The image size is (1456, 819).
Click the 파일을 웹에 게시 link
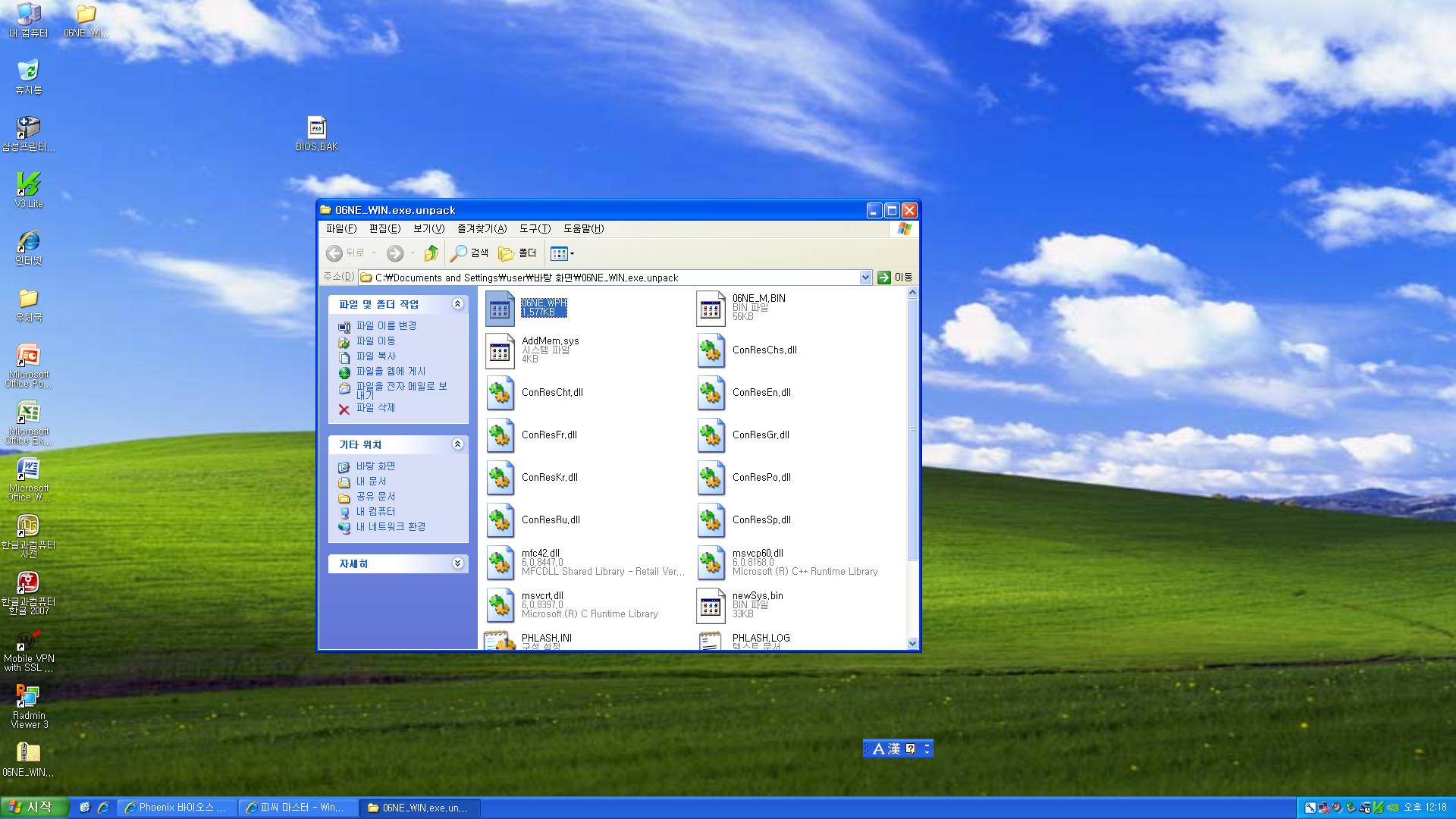point(391,371)
